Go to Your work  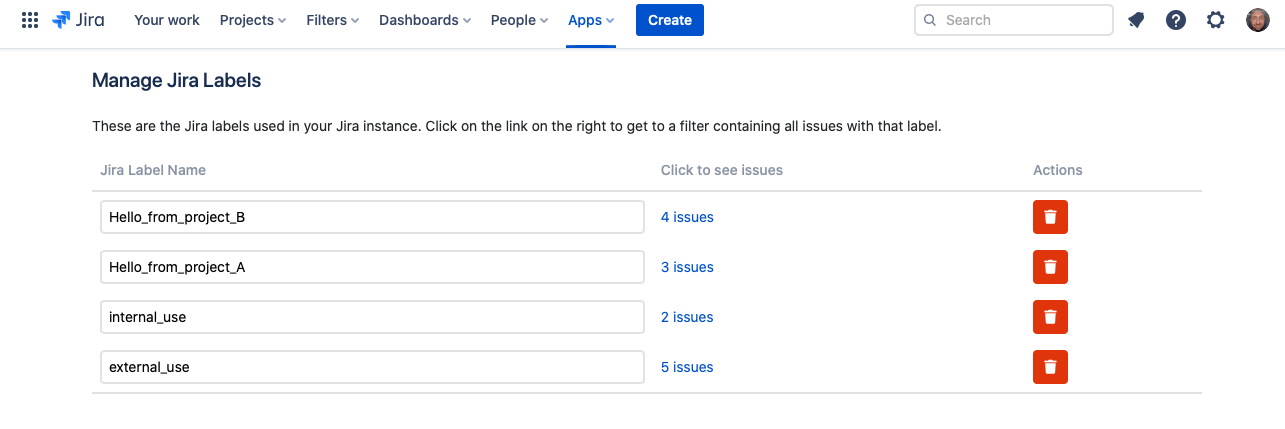tap(167, 20)
